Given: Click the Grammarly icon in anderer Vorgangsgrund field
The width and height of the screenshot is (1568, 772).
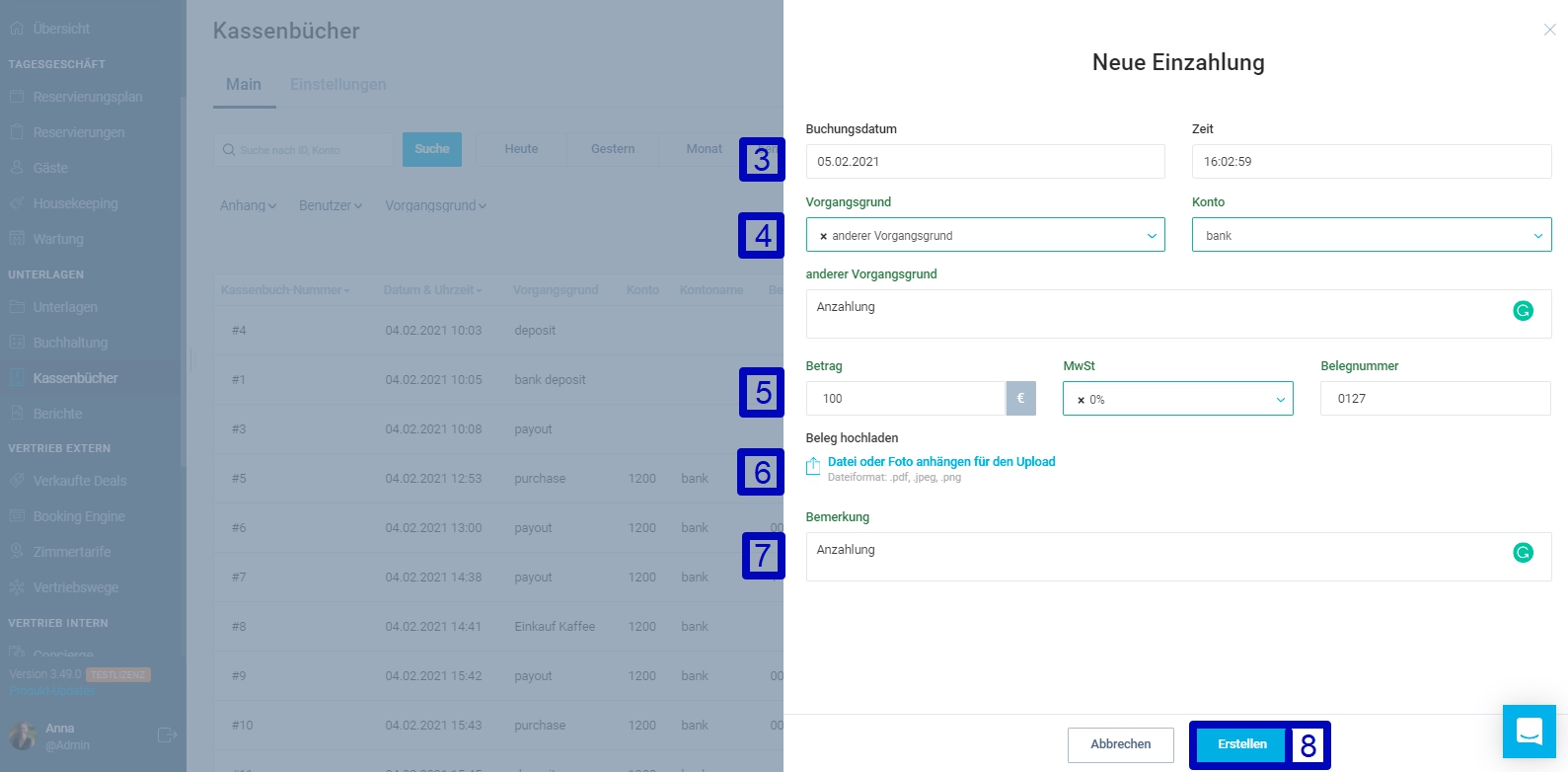Looking at the screenshot, I should coord(1523,311).
